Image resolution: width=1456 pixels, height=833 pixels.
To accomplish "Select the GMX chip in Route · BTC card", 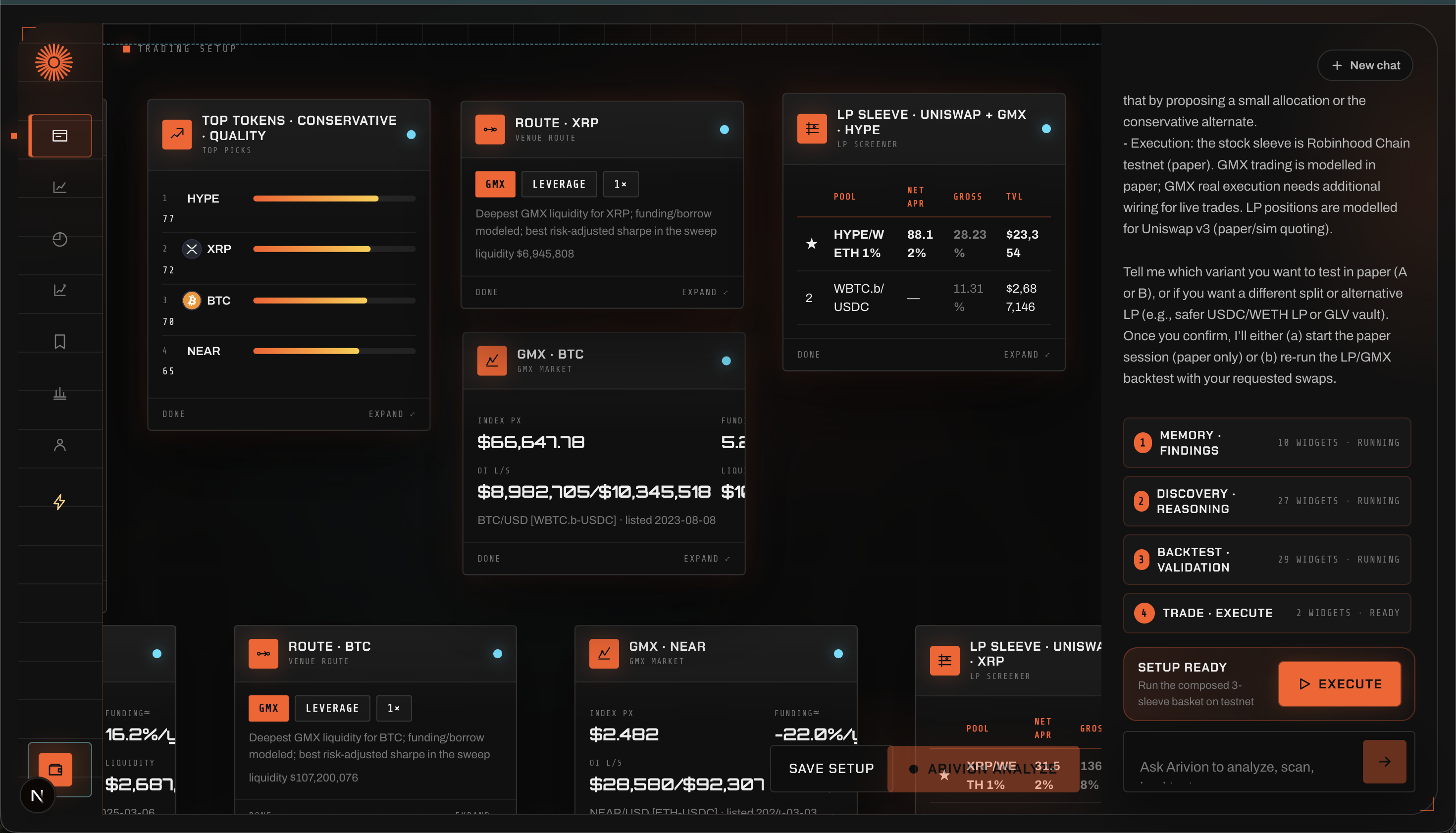I will coord(269,708).
